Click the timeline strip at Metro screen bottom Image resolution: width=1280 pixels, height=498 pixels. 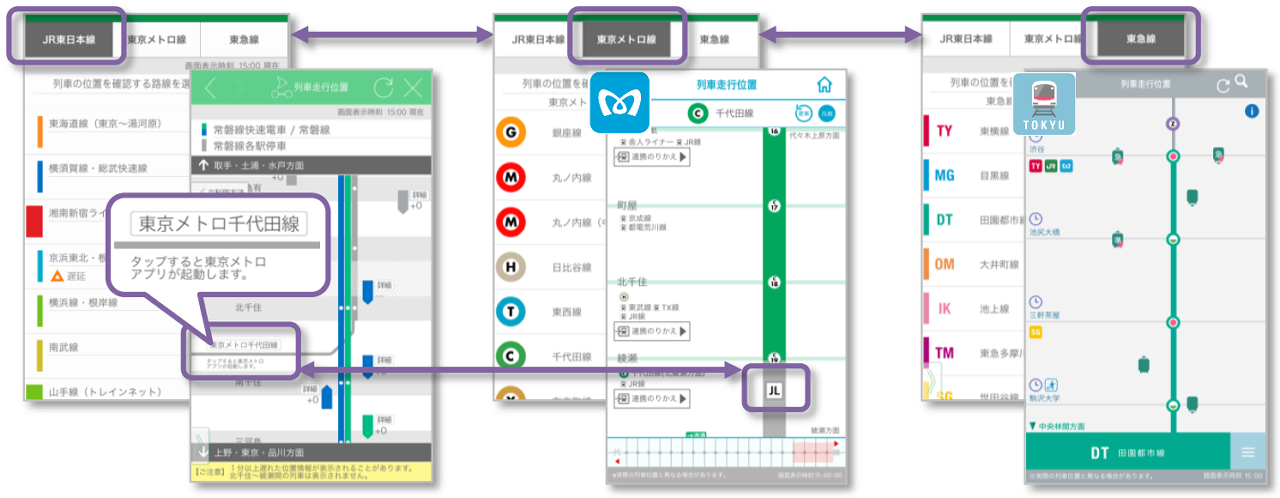(x=727, y=452)
